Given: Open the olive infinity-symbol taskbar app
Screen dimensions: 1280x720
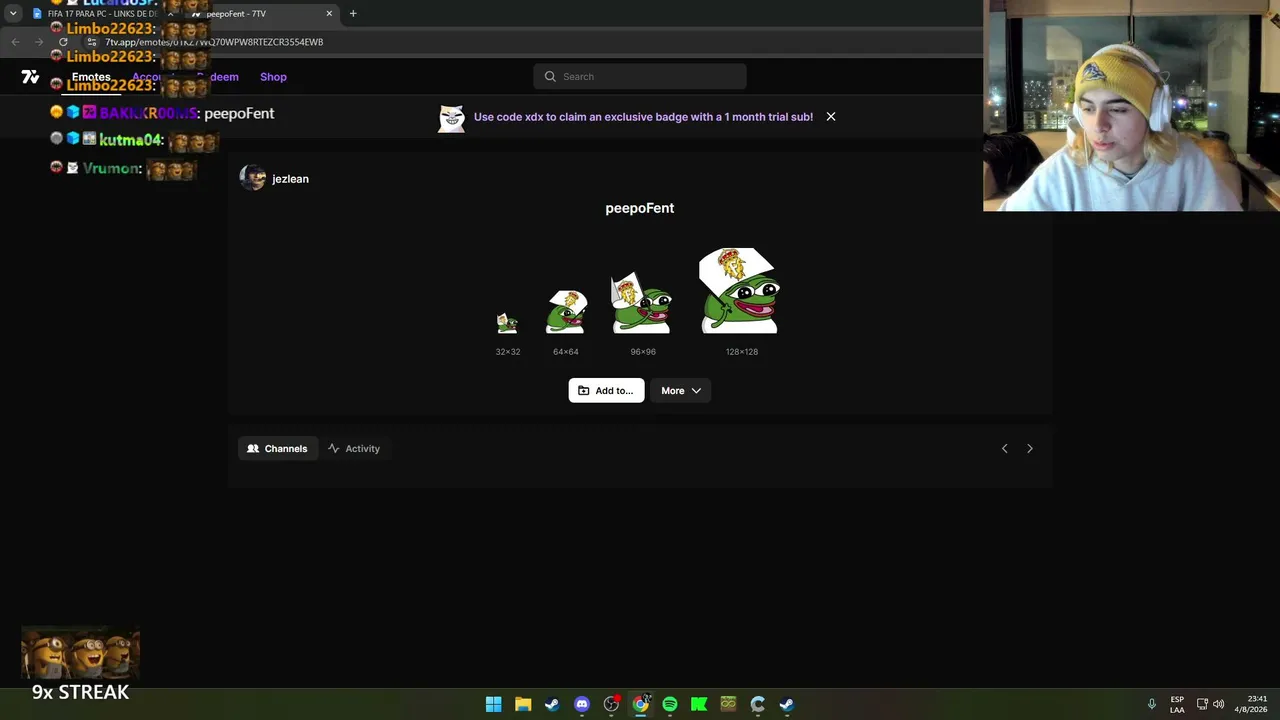Looking at the screenshot, I should click(x=728, y=704).
